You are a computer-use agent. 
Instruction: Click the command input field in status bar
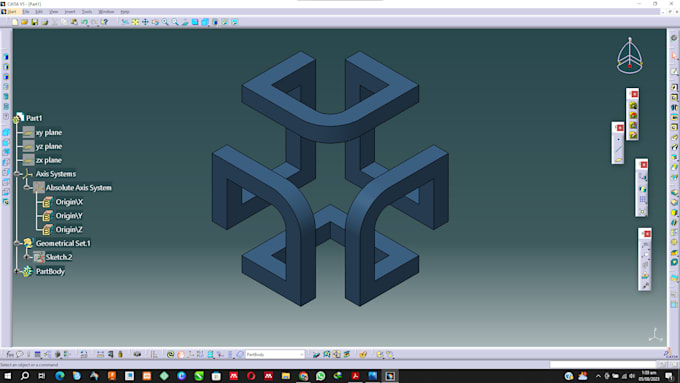coord(603,365)
